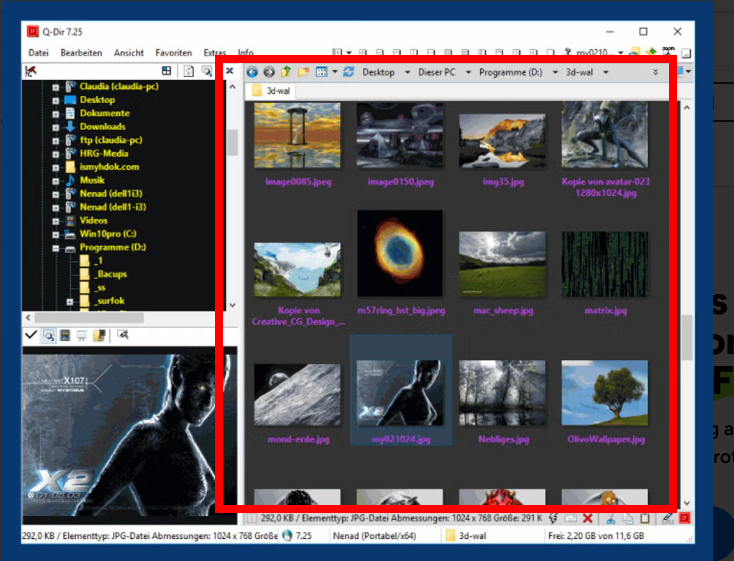Click the lightning run icon in bottom toolbar
The width and height of the screenshot is (734, 561).
click(x=553, y=518)
